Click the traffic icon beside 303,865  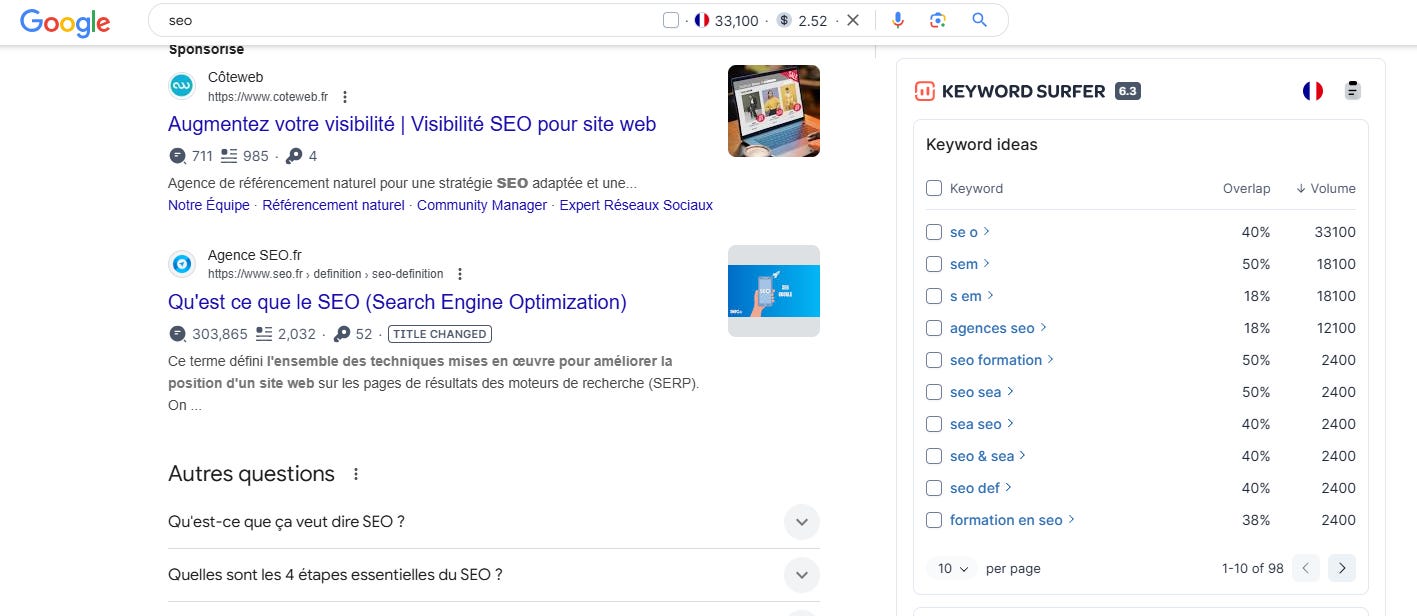click(x=178, y=334)
